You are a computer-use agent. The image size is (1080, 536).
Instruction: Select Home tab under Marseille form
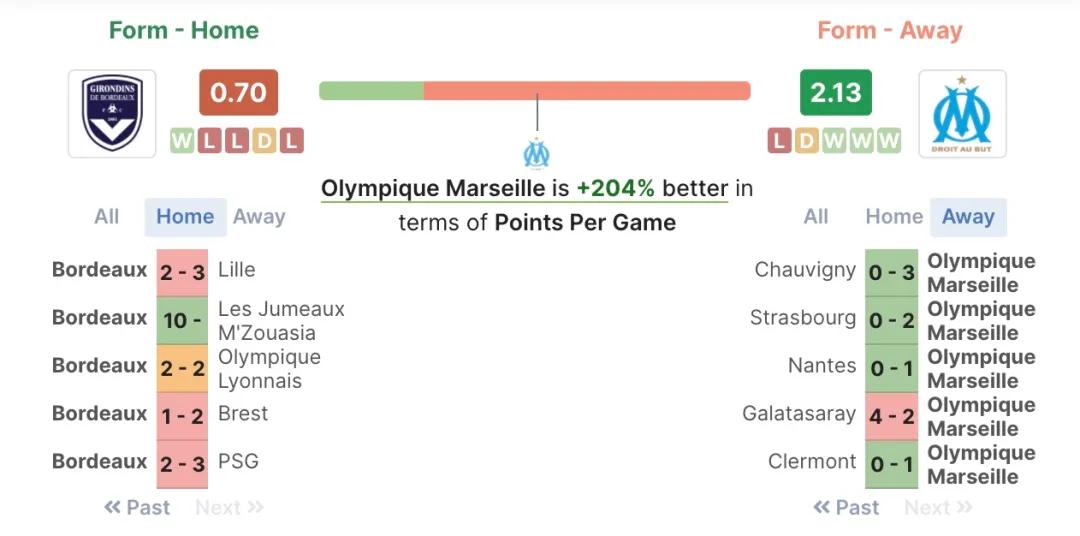coord(894,217)
